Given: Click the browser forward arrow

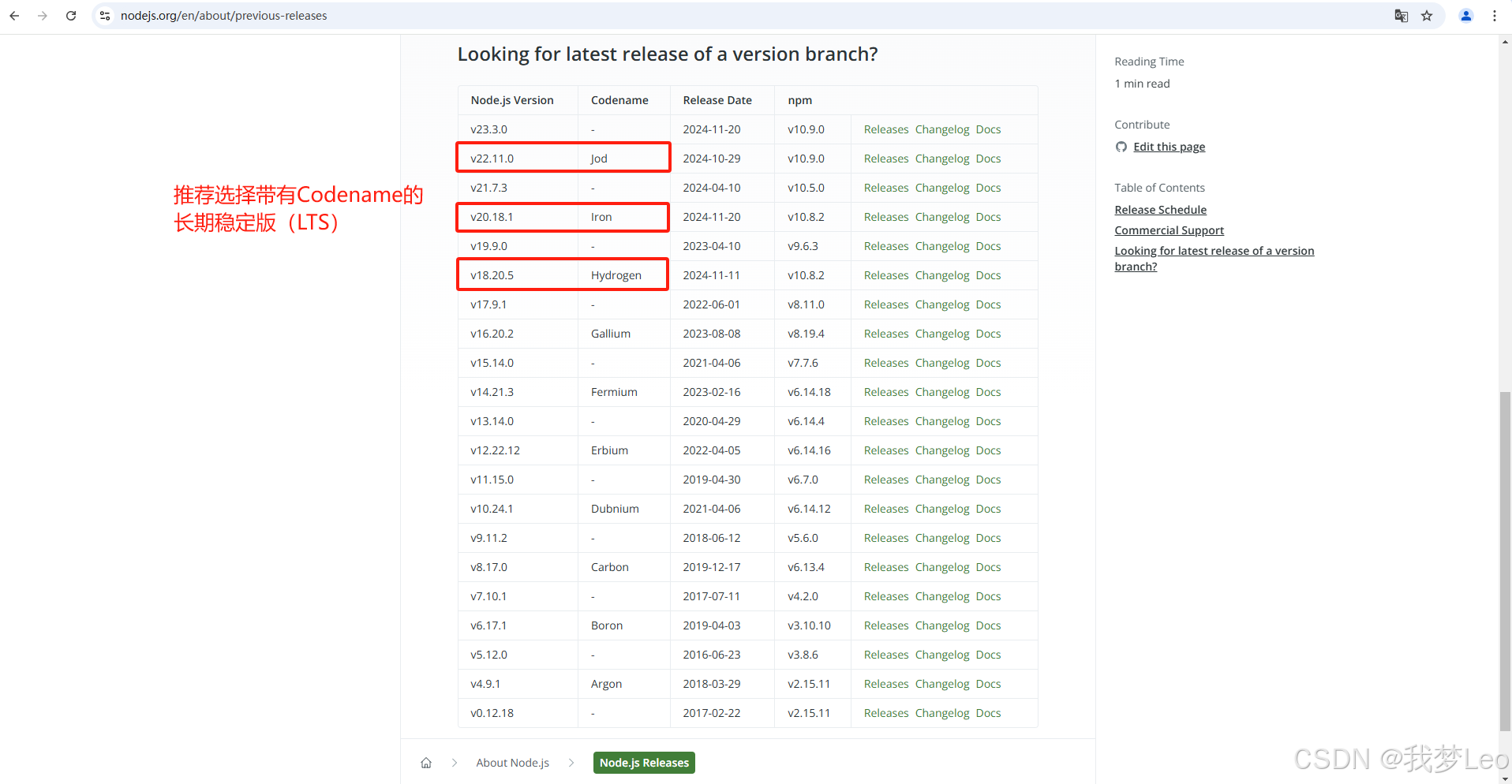Looking at the screenshot, I should [x=43, y=16].
